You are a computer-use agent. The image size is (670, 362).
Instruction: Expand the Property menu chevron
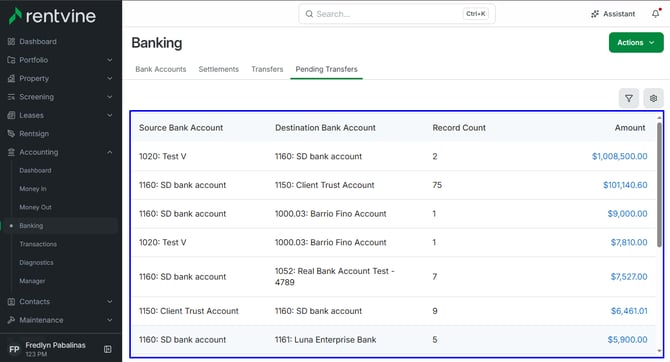(x=110, y=78)
